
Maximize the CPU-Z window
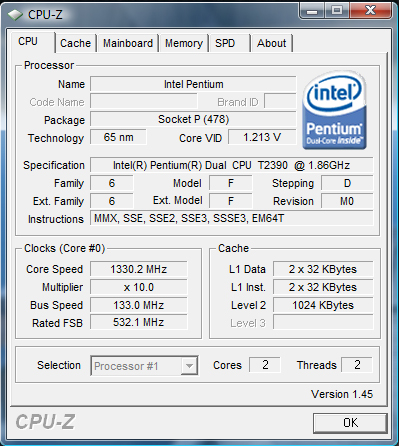click(x=337, y=11)
